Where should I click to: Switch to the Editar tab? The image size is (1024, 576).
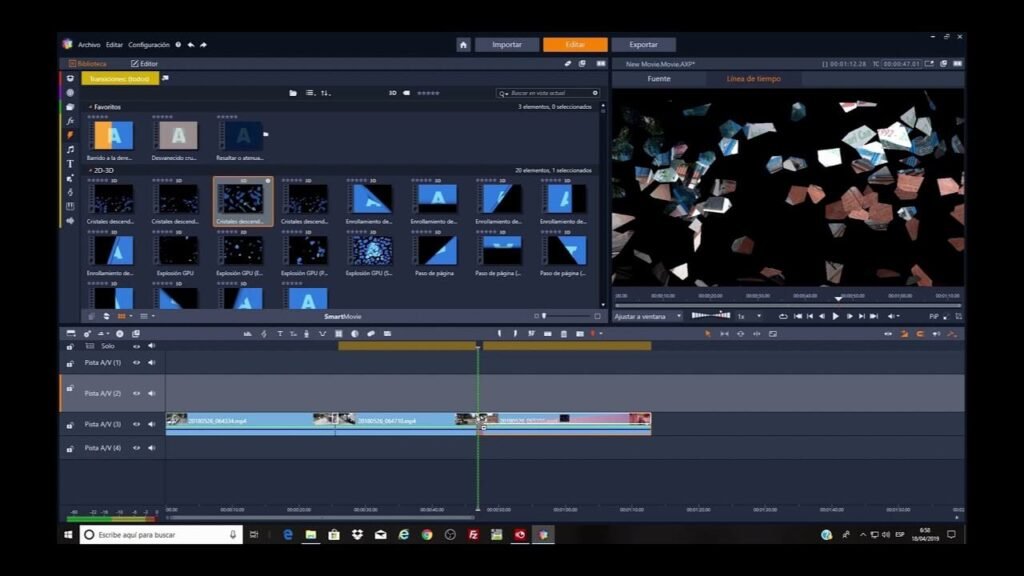[575, 44]
